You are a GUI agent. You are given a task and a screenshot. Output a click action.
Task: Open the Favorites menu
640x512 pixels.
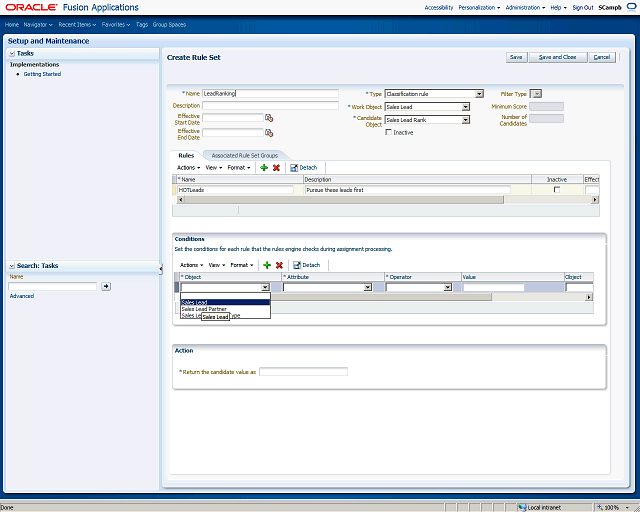(116, 25)
